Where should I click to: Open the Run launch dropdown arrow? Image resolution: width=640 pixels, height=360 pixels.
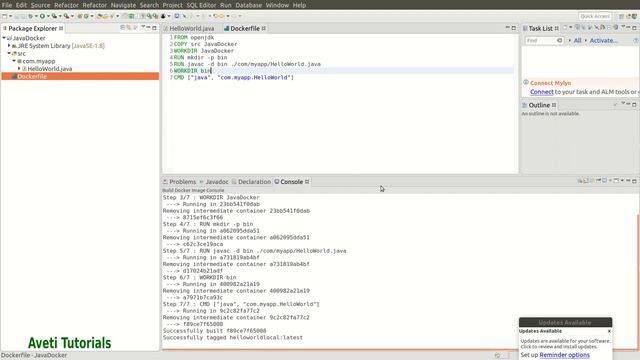pos(48,16)
